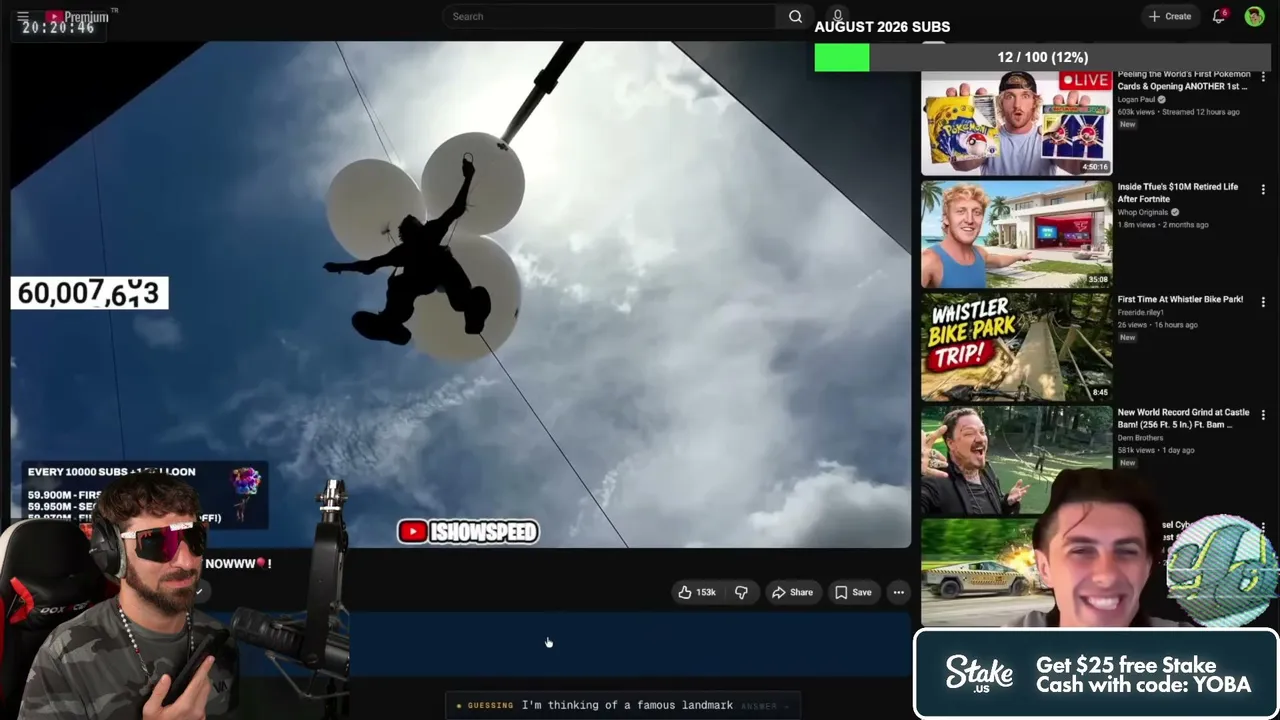Image resolution: width=1280 pixels, height=720 pixels.
Task: Open the Castle Bam grind video thumbnail
Action: pyautogui.click(x=1016, y=459)
